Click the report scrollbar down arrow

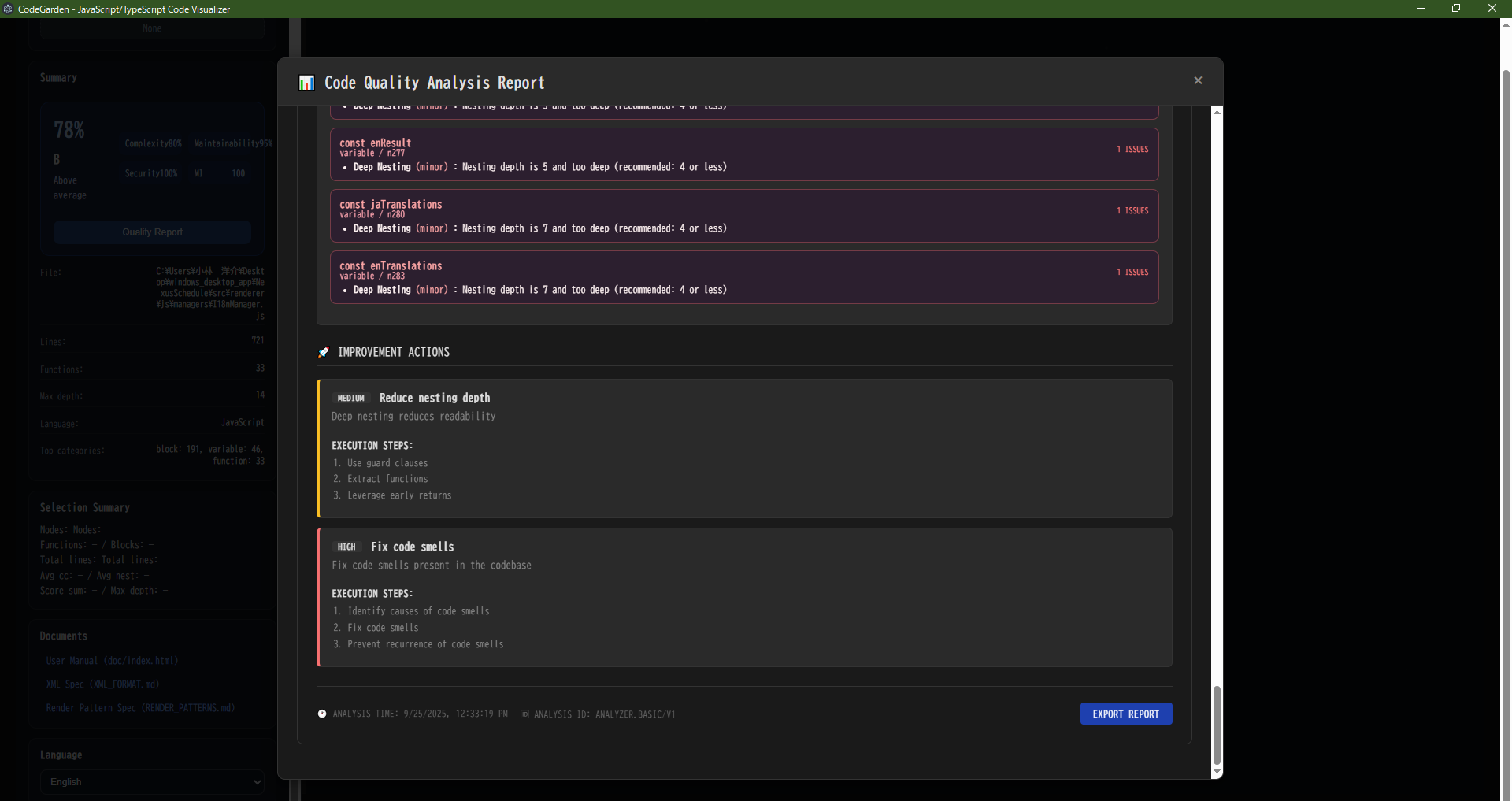1217,773
